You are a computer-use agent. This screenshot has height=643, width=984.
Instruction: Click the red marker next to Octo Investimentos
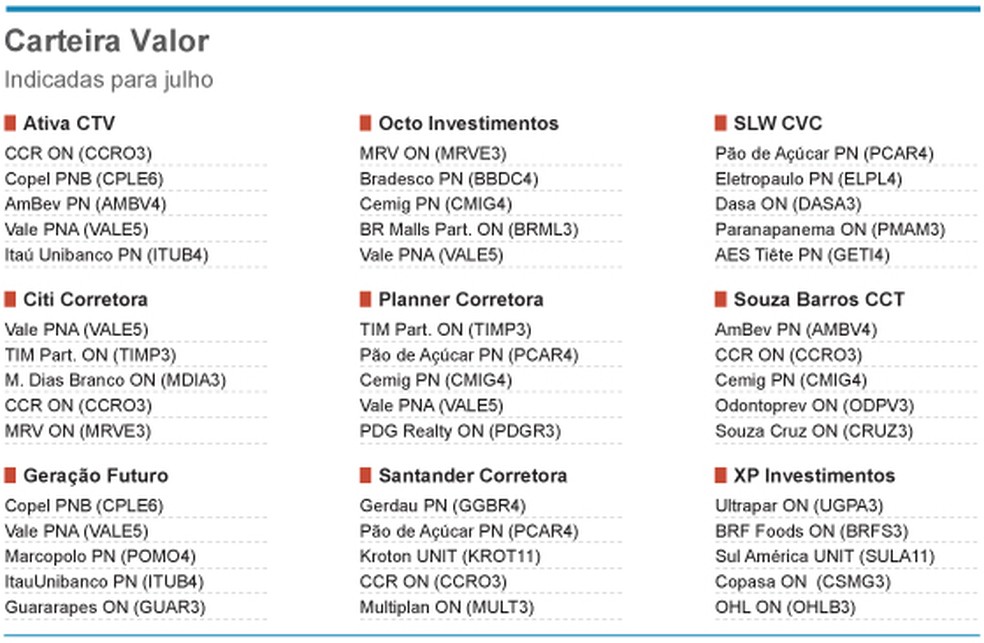click(365, 123)
